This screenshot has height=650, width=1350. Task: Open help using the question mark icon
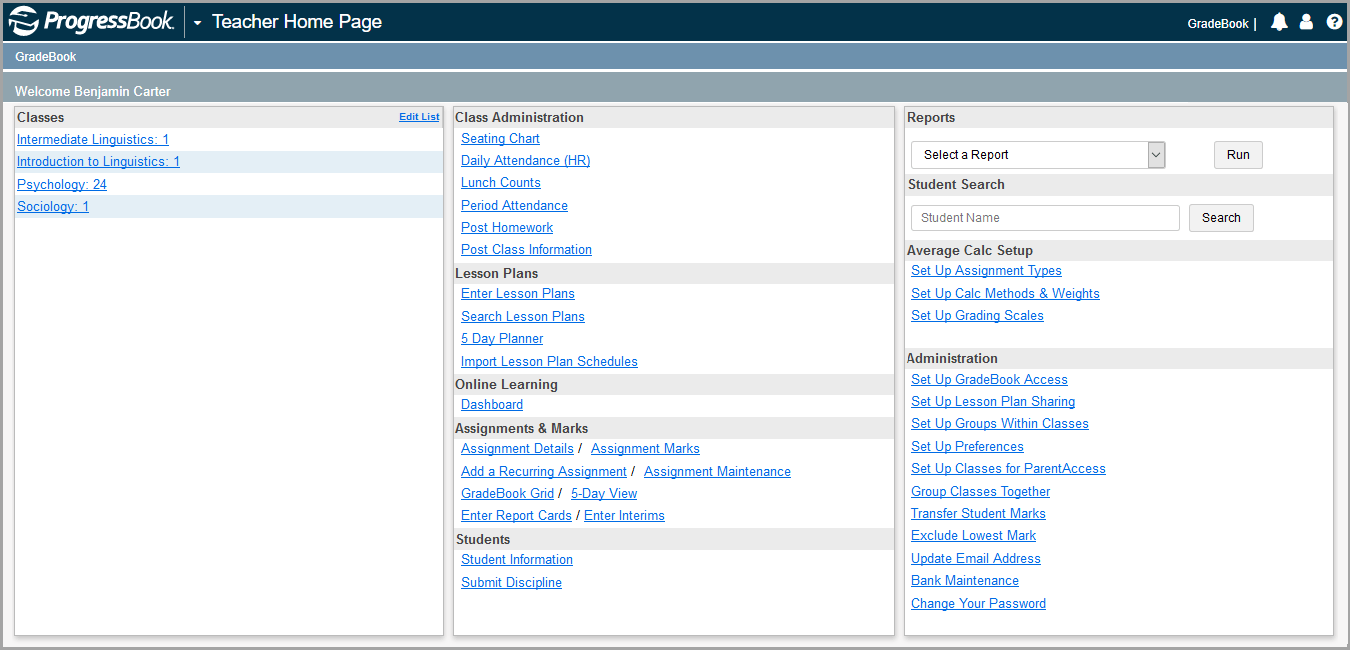click(1335, 22)
